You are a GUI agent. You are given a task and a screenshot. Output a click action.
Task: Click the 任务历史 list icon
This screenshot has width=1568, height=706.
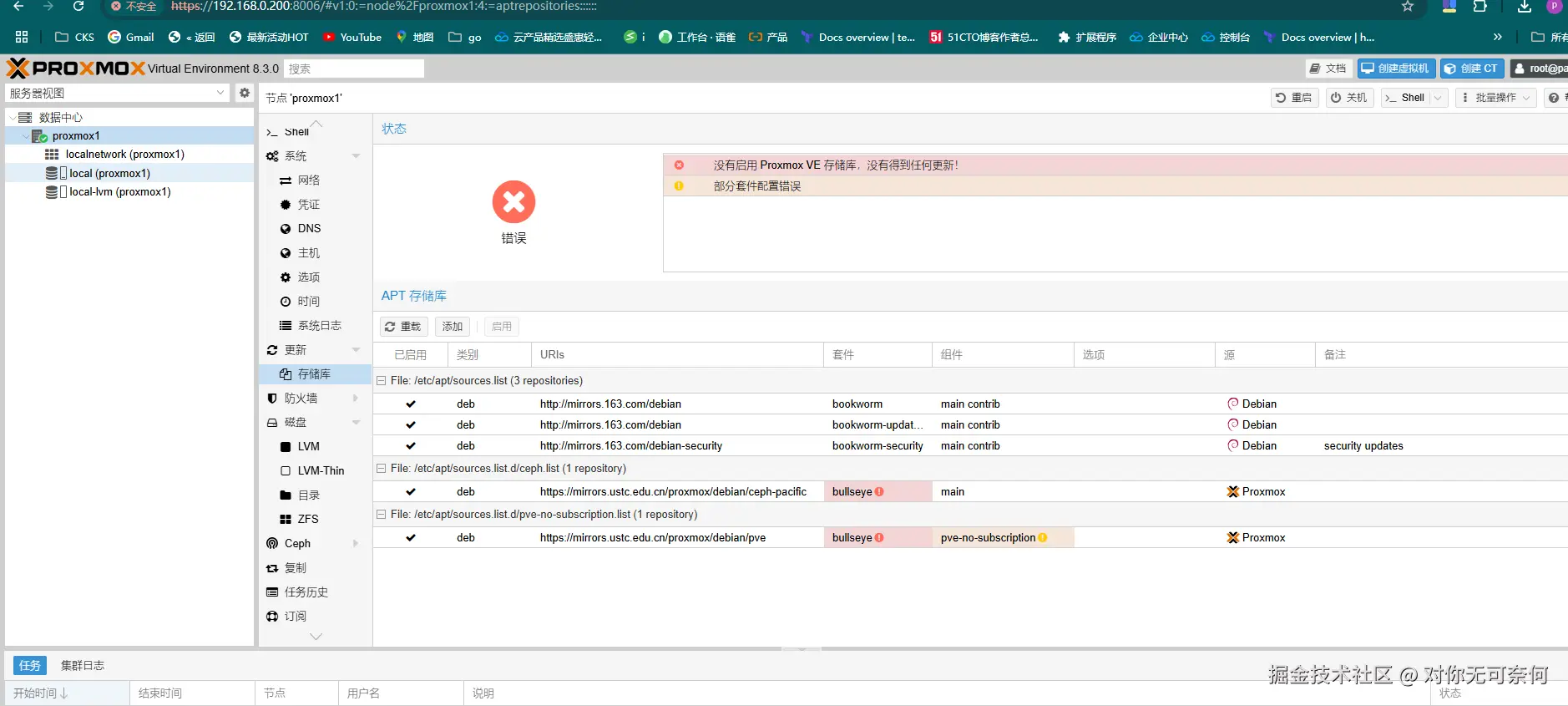(272, 592)
